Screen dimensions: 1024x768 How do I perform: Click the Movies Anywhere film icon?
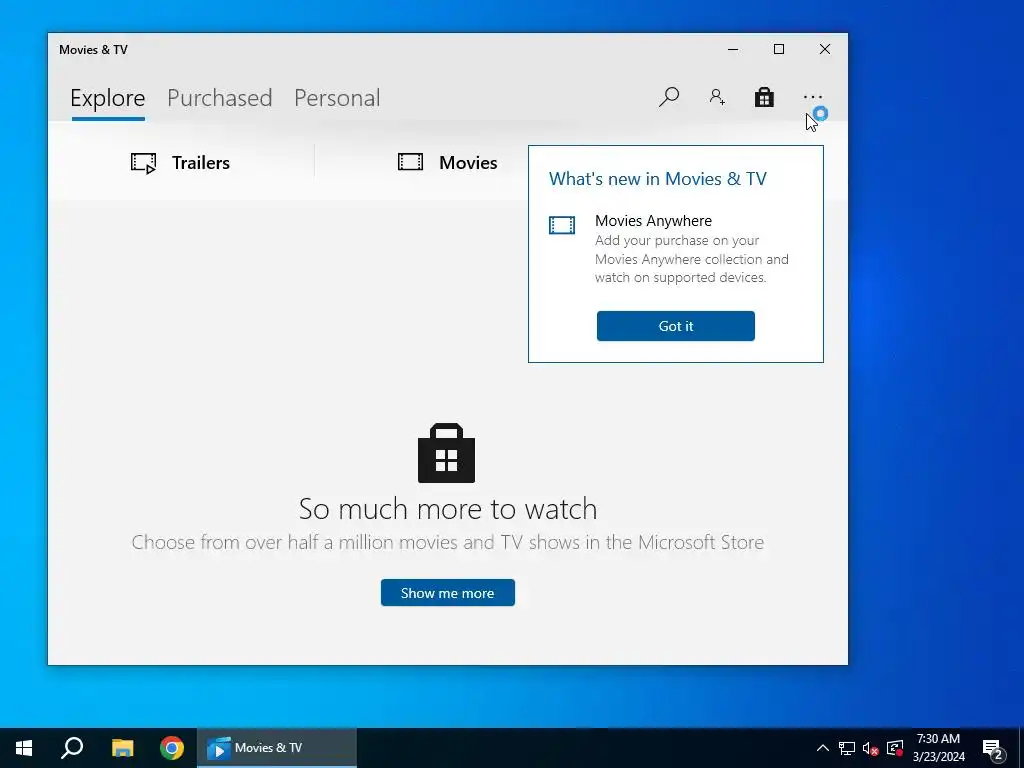click(x=562, y=225)
